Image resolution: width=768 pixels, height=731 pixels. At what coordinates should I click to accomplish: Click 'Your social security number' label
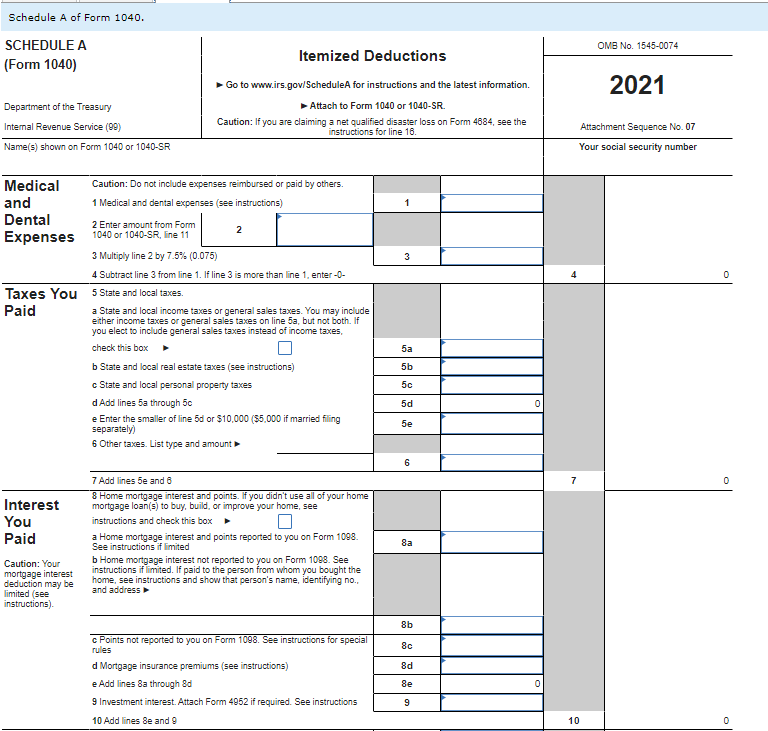point(638,147)
